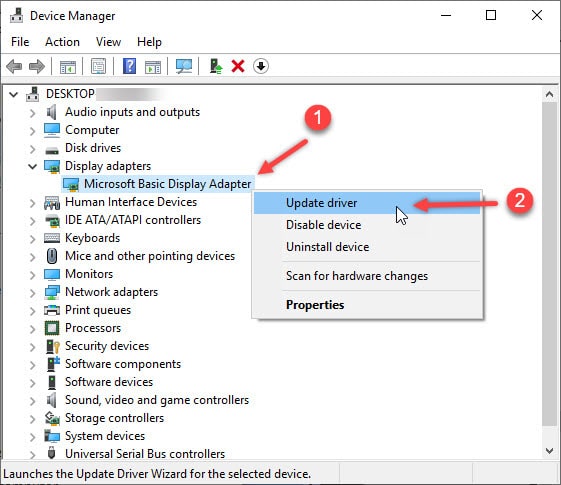Minimize the Device Manager window
Screen dimensions: 561x485
coord(446,15)
